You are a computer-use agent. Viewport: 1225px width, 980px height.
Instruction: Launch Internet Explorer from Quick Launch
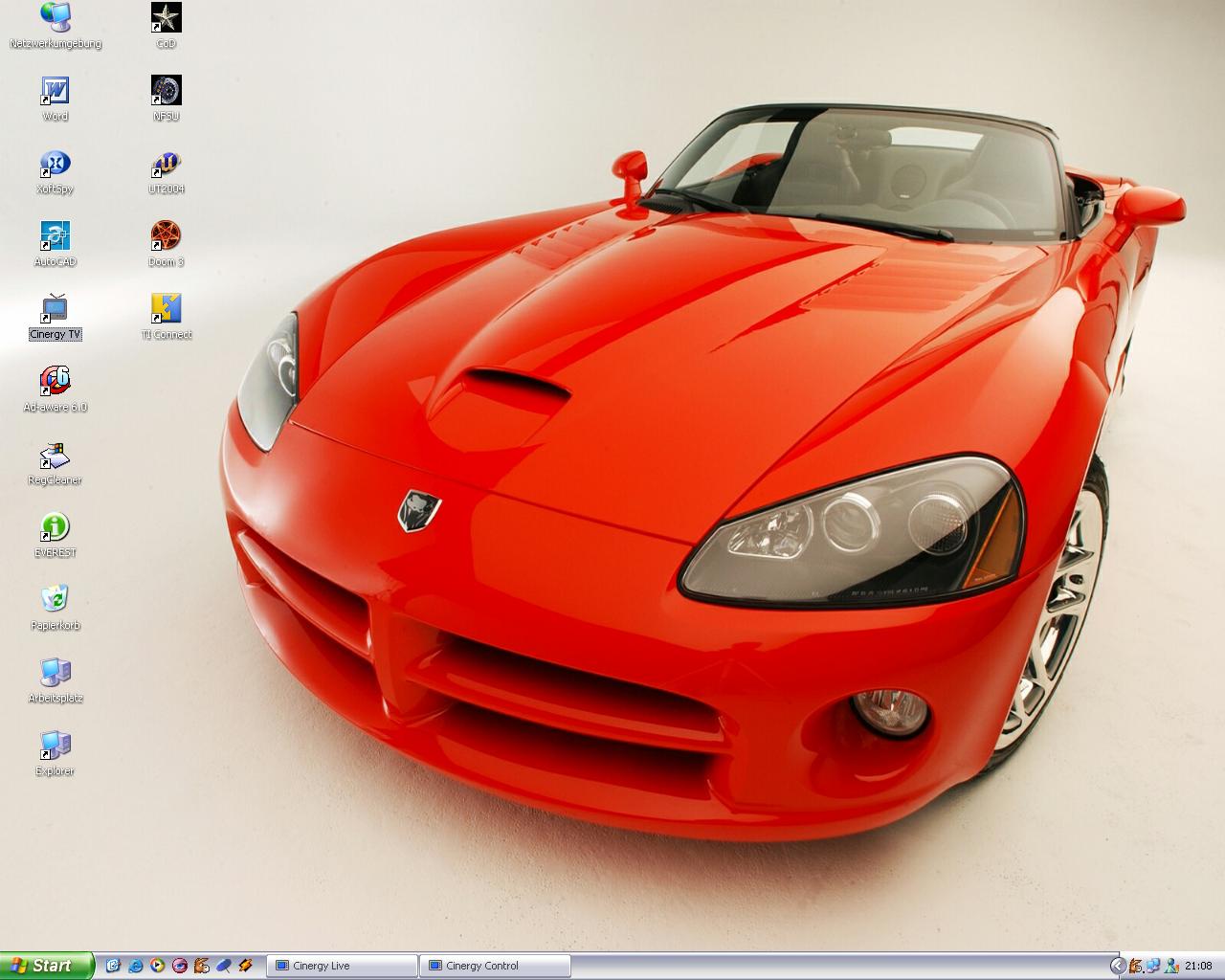136,966
